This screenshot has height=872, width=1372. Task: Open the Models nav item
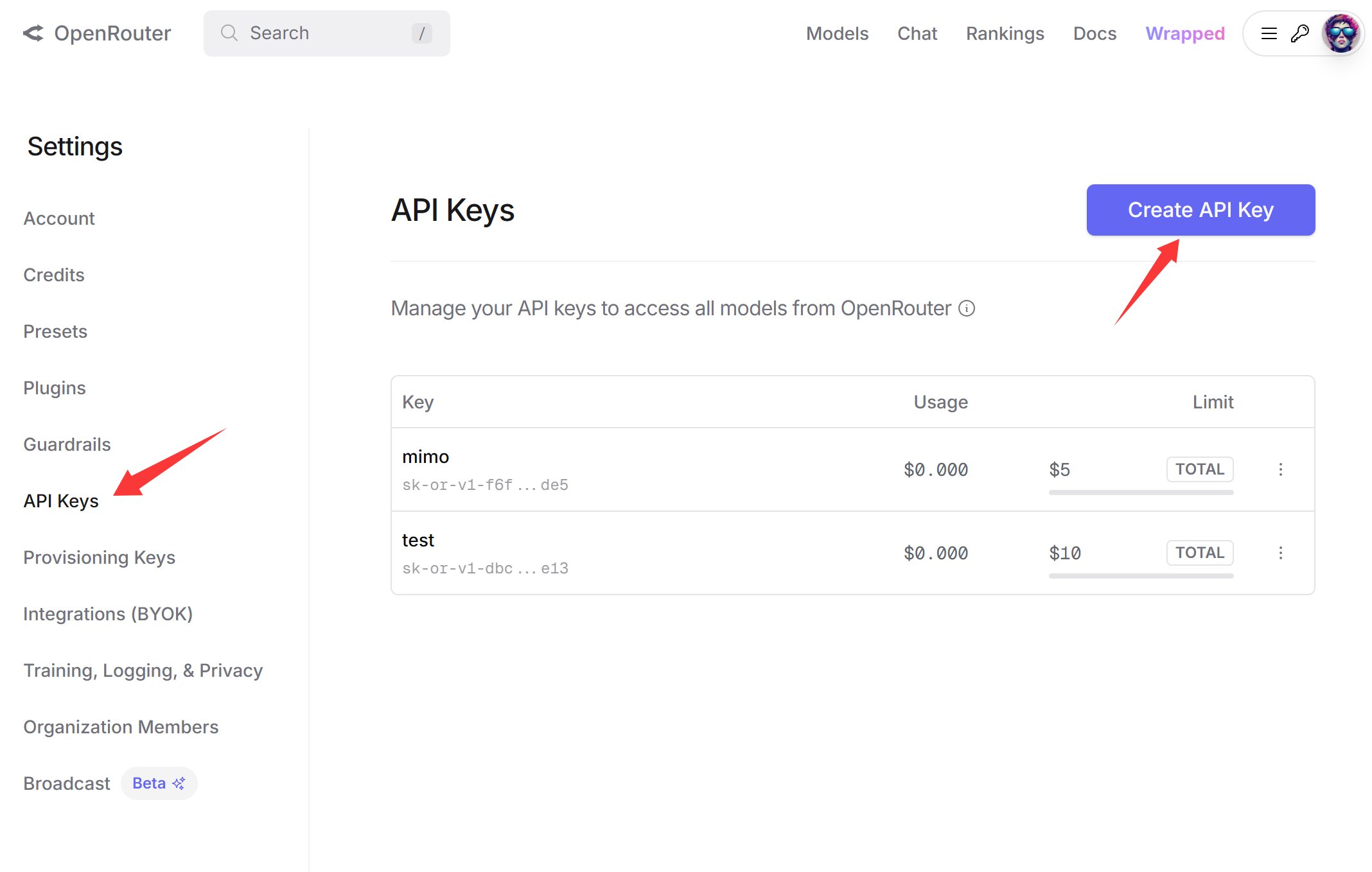[x=837, y=33]
